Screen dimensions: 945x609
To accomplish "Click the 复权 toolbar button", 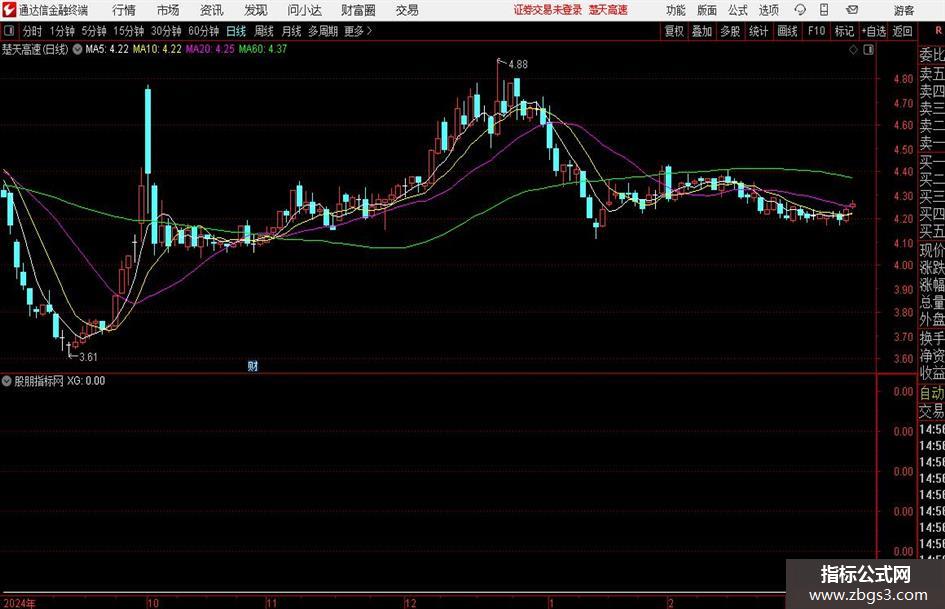I will click(x=674, y=31).
